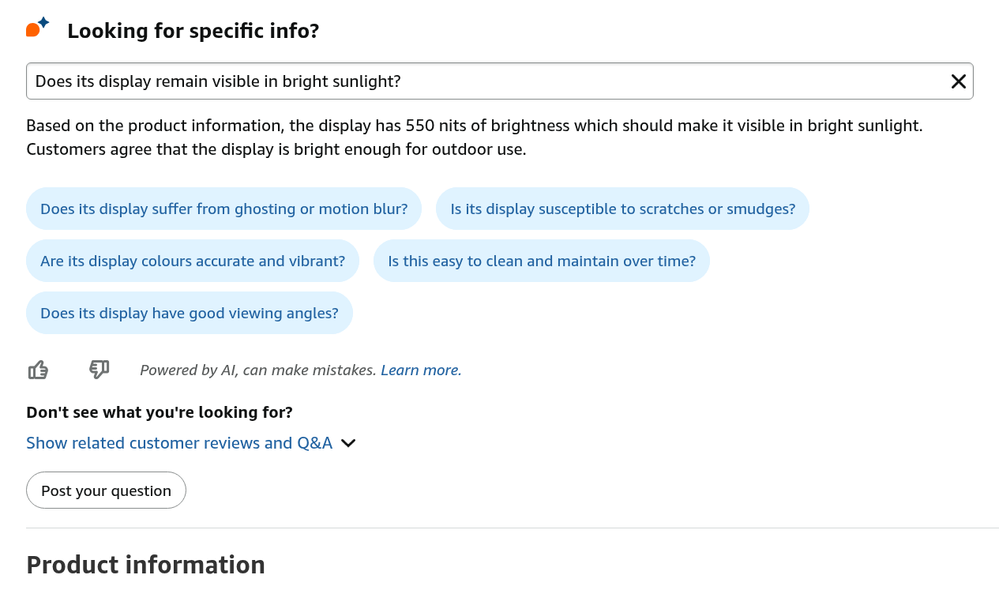The width and height of the screenshot is (999, 609).
Task: Click the orange AI sparkle icon
Action: (x=37, y=28)
